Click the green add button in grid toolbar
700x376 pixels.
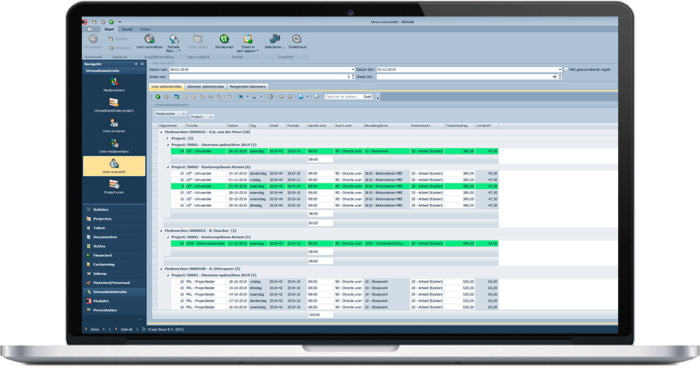pyautogui.click(x=158, y=96)
